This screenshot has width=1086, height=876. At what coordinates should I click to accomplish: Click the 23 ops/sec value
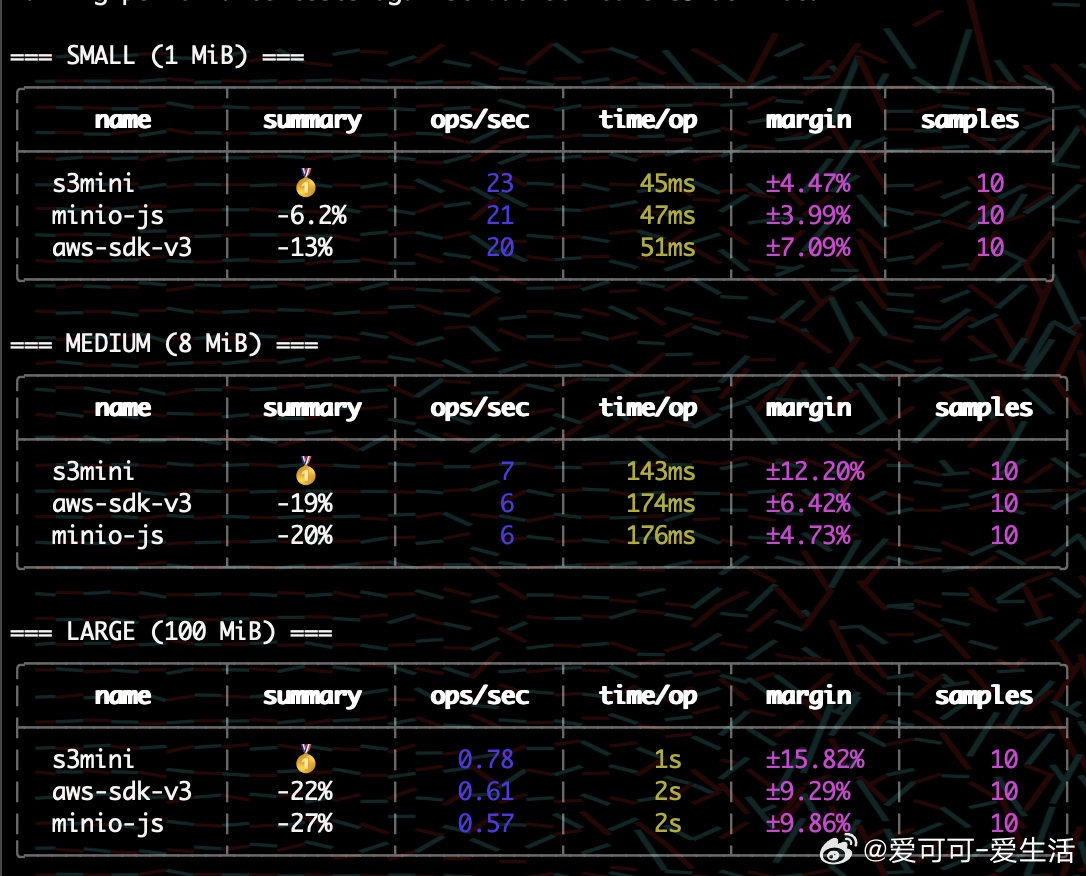click(500, 184)
